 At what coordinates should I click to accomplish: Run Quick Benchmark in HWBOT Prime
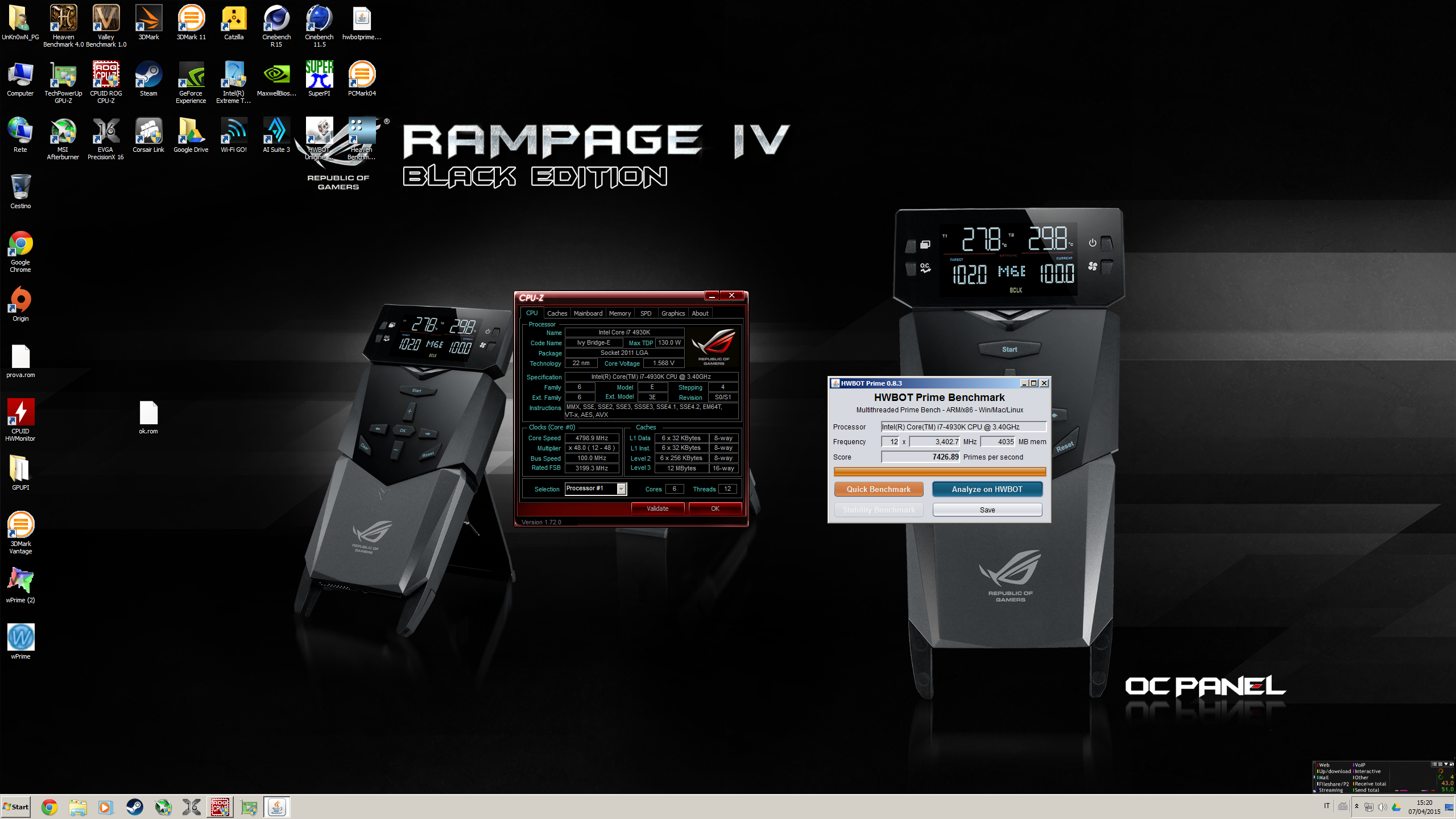coord(878,489)
